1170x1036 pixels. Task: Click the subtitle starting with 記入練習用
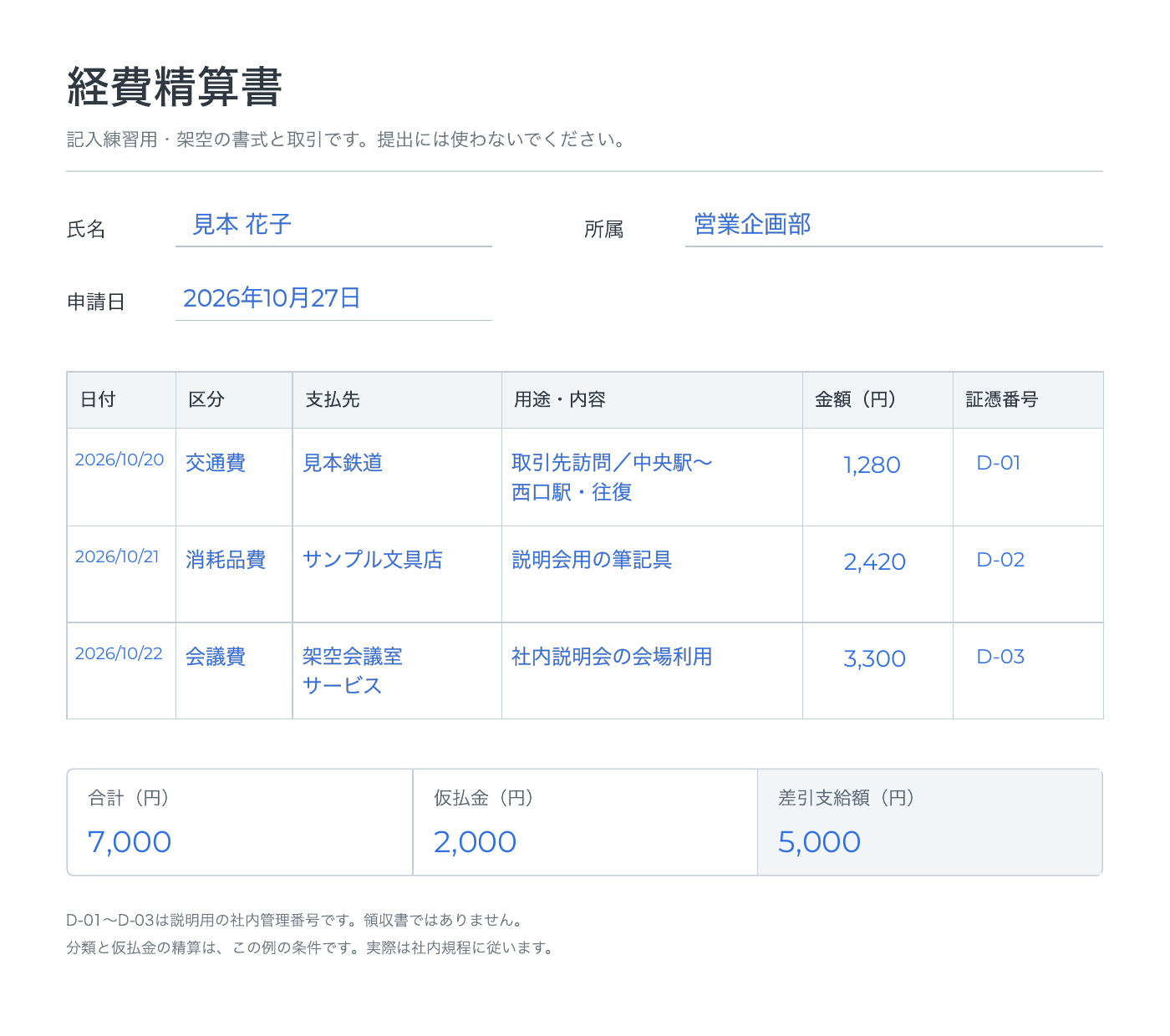[348, 140]
